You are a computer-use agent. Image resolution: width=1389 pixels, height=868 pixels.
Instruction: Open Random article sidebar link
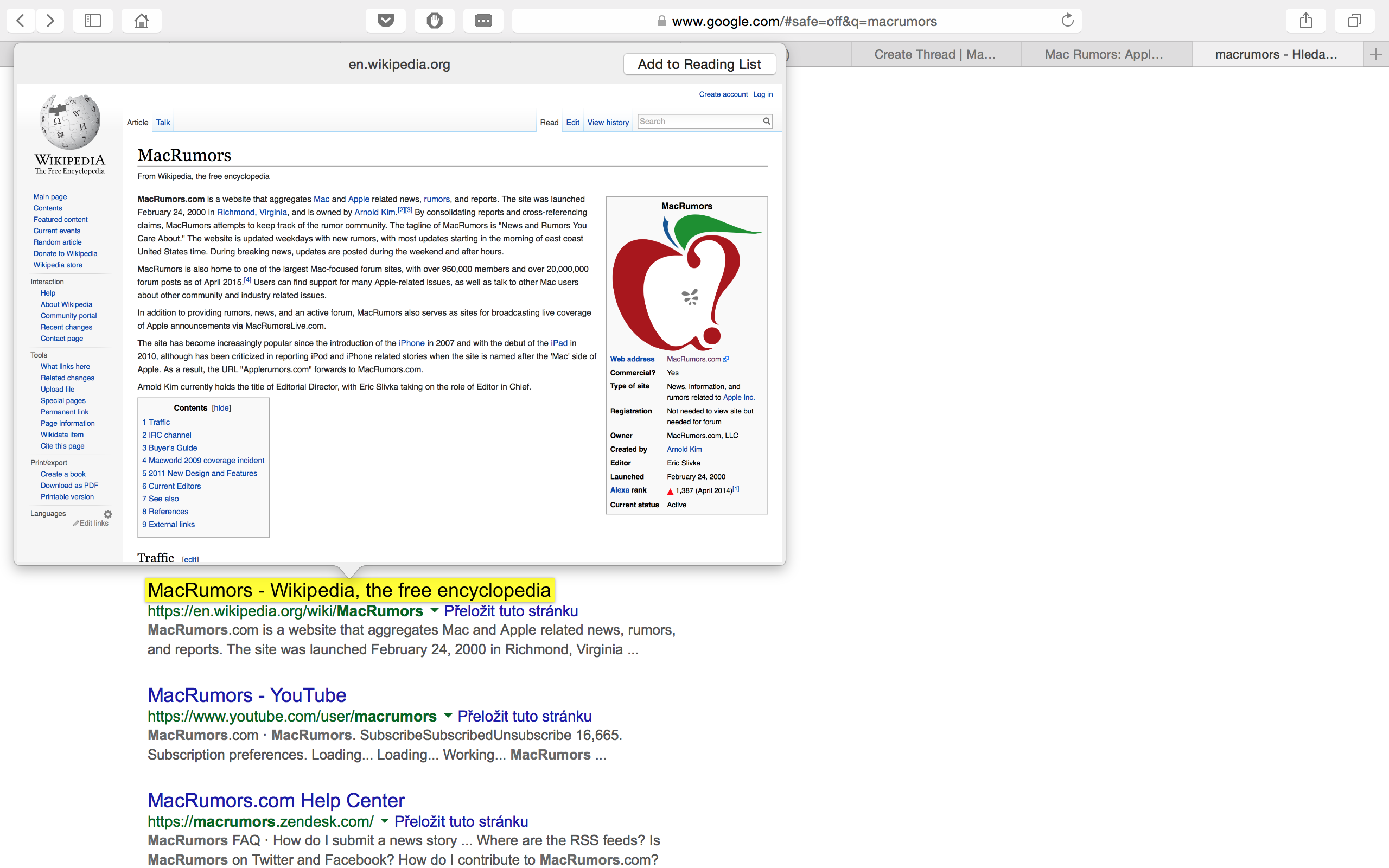pos(58,242)
